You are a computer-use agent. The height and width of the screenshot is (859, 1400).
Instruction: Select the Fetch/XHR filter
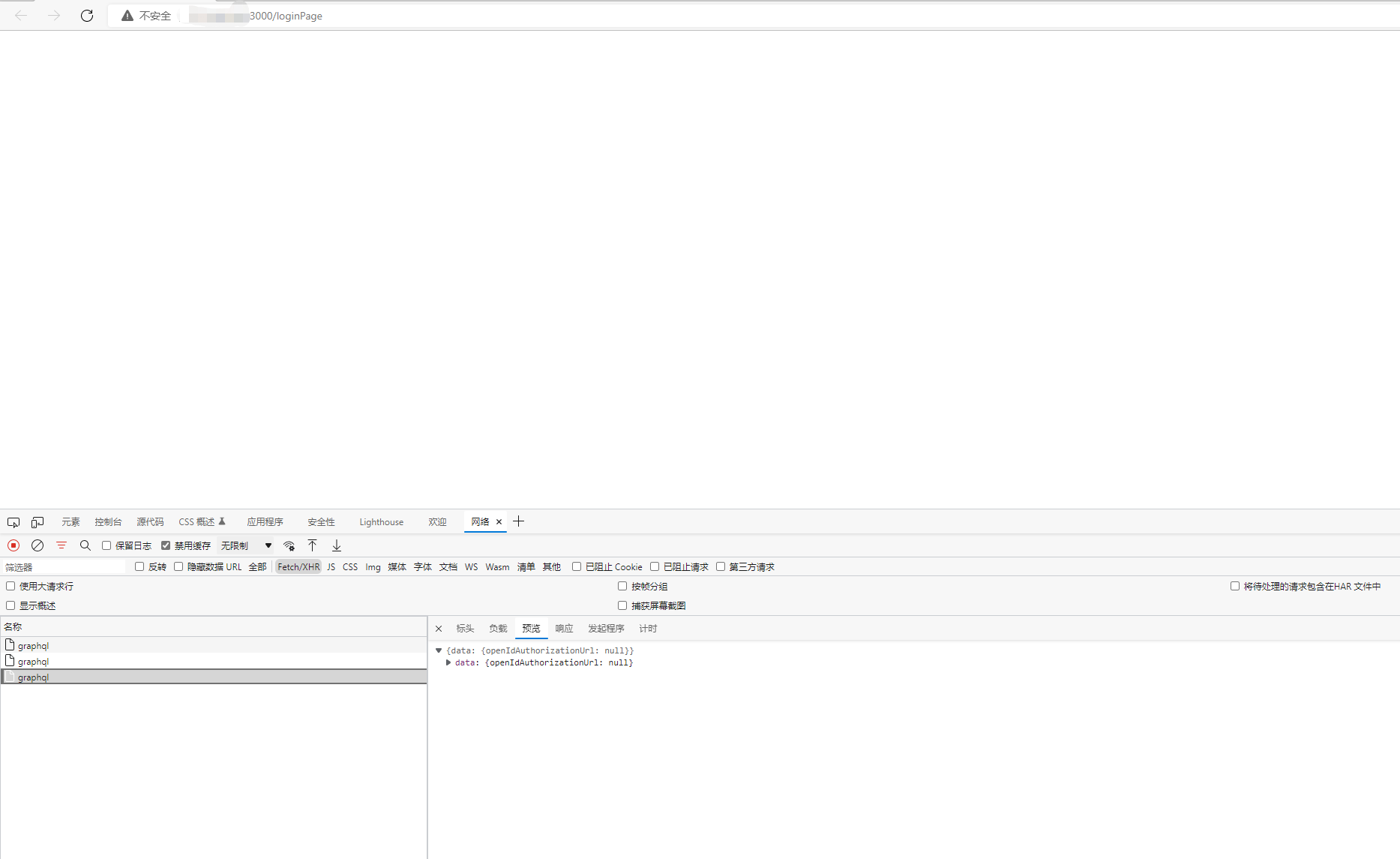(x=298, y=566)
